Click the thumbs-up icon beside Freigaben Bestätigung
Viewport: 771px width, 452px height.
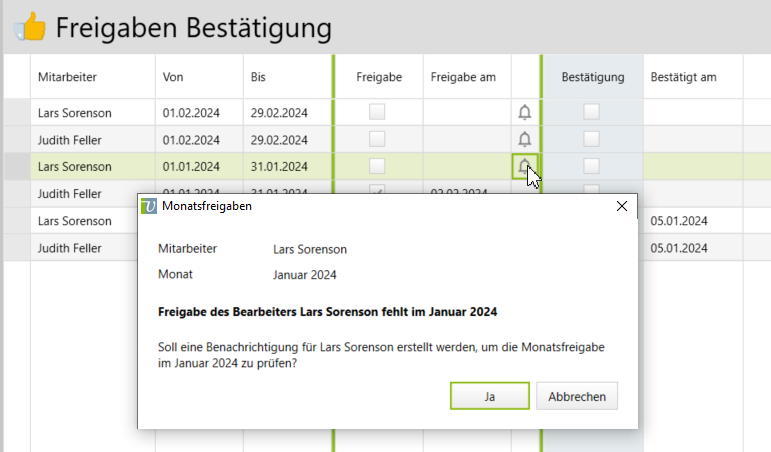pyautogui.click(x=29, y=27)
